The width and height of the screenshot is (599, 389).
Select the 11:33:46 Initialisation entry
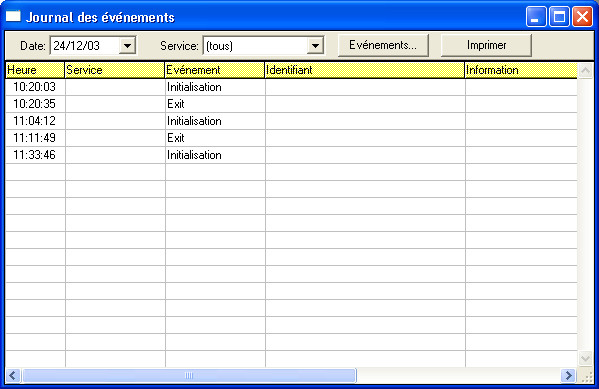click(291, 155)
